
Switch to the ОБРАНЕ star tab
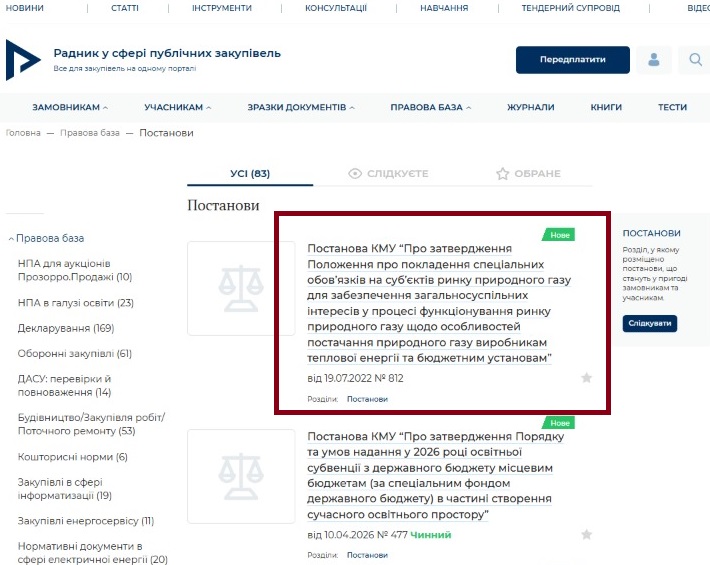(x=528, y=174)
